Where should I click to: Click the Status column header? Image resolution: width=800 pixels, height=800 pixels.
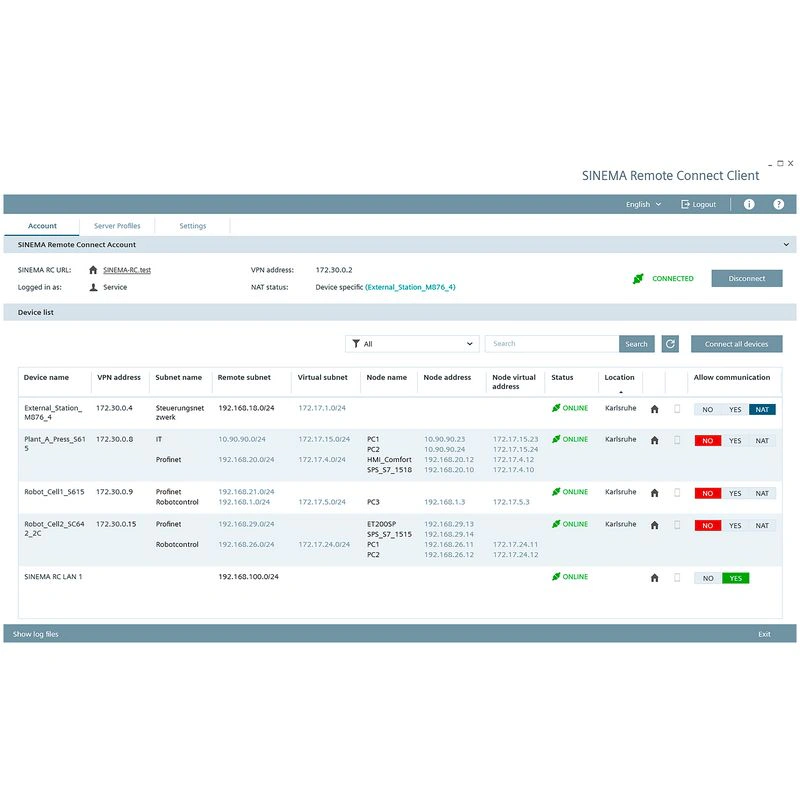562,378
